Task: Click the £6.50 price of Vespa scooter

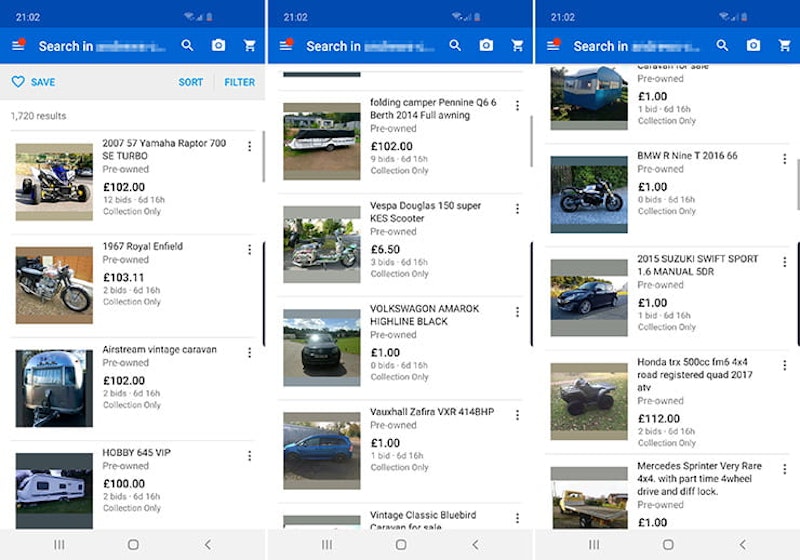Action: pyautogui.click(x=385, y=249)
